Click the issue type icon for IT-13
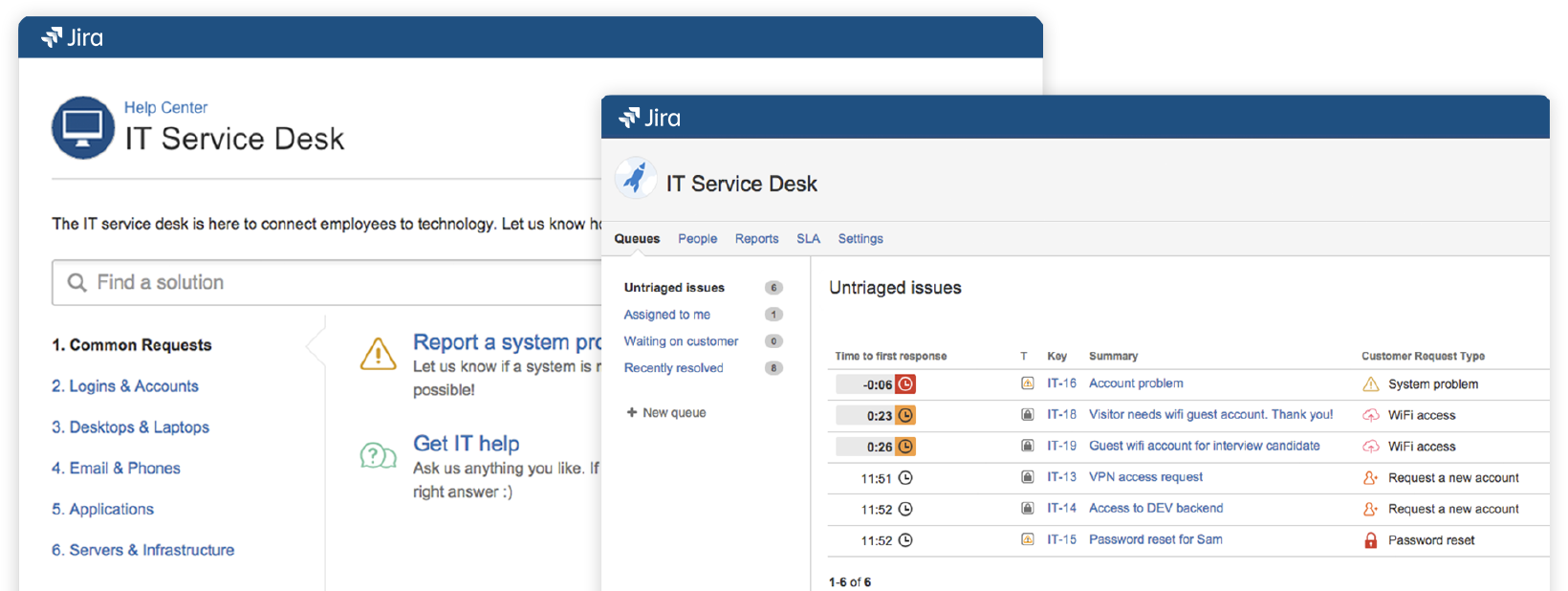This screenshot has height=591, width=1568. coord(1027,477)
